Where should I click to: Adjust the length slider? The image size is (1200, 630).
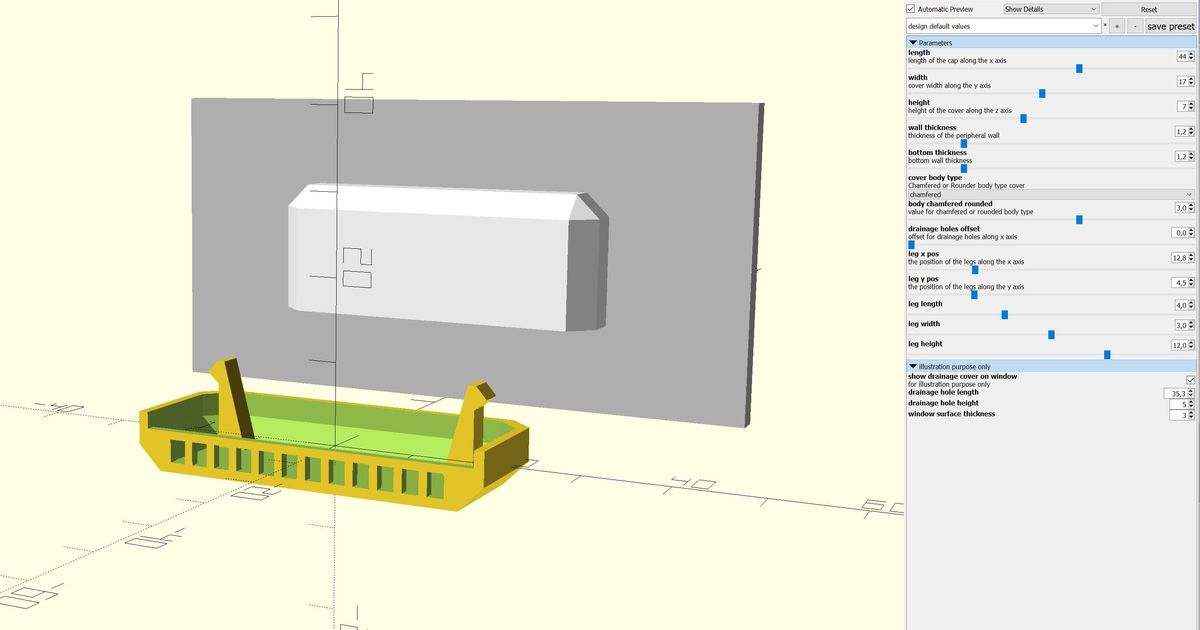point(1079,69)
